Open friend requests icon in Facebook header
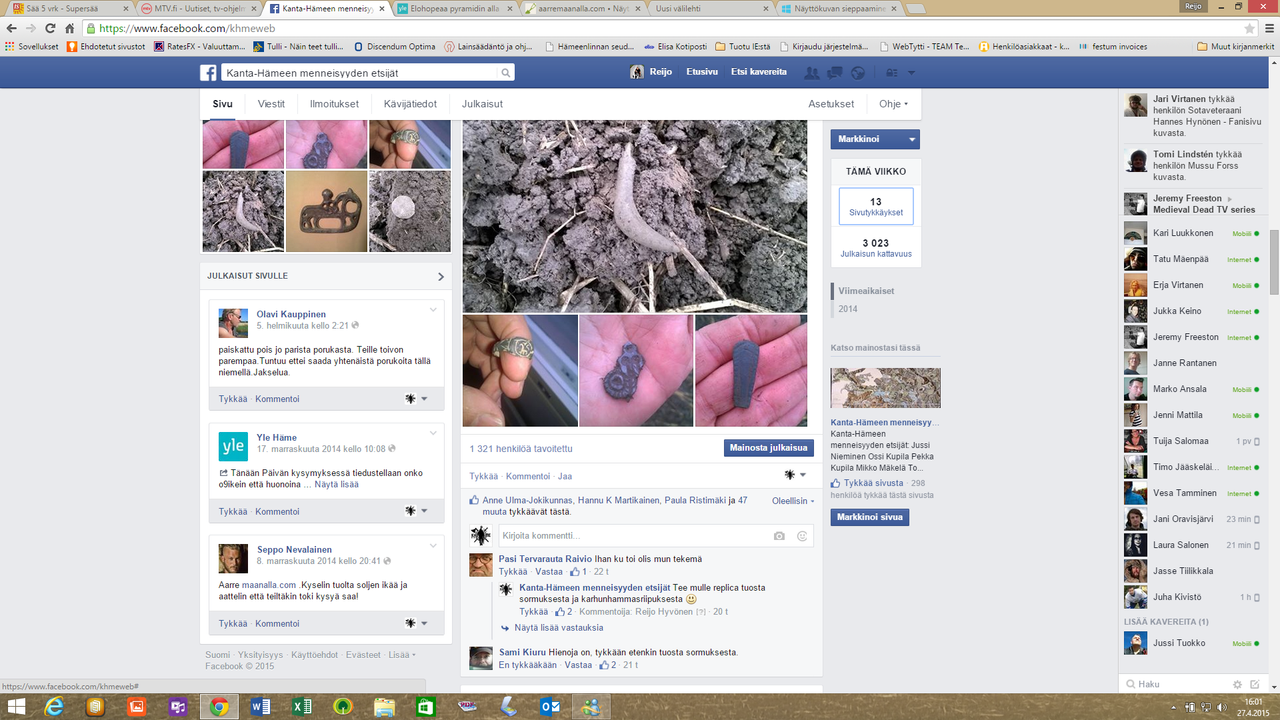The image size is (1280, 720). (811, 73)
